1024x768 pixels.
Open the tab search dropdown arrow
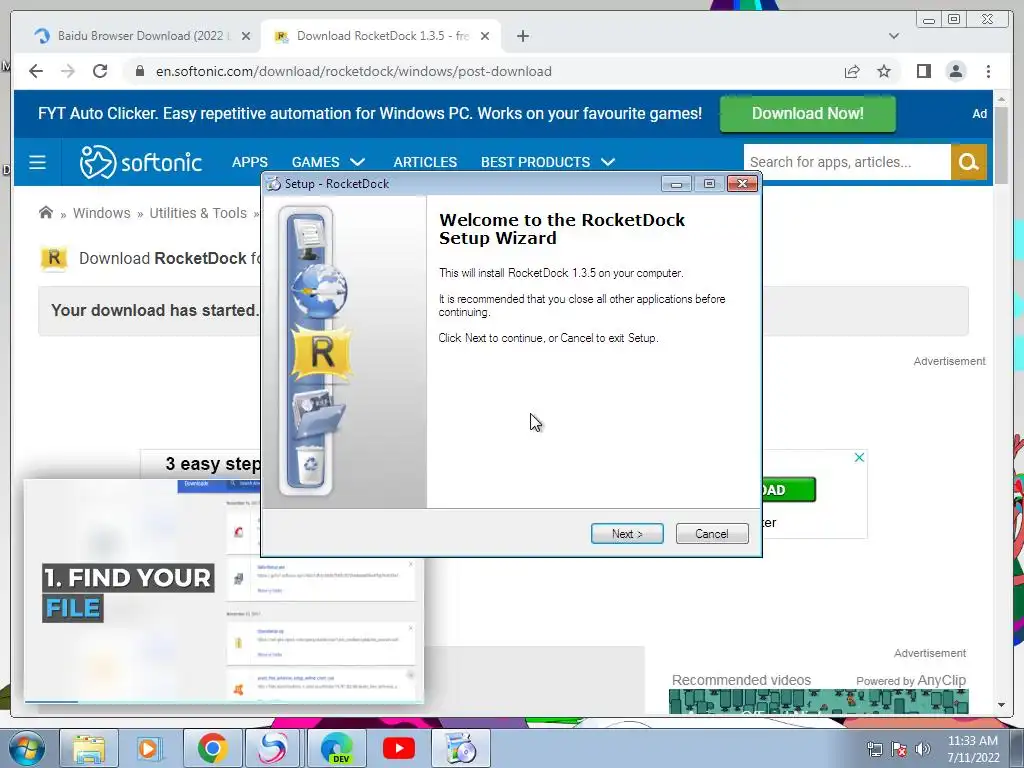tap(893, 36)
